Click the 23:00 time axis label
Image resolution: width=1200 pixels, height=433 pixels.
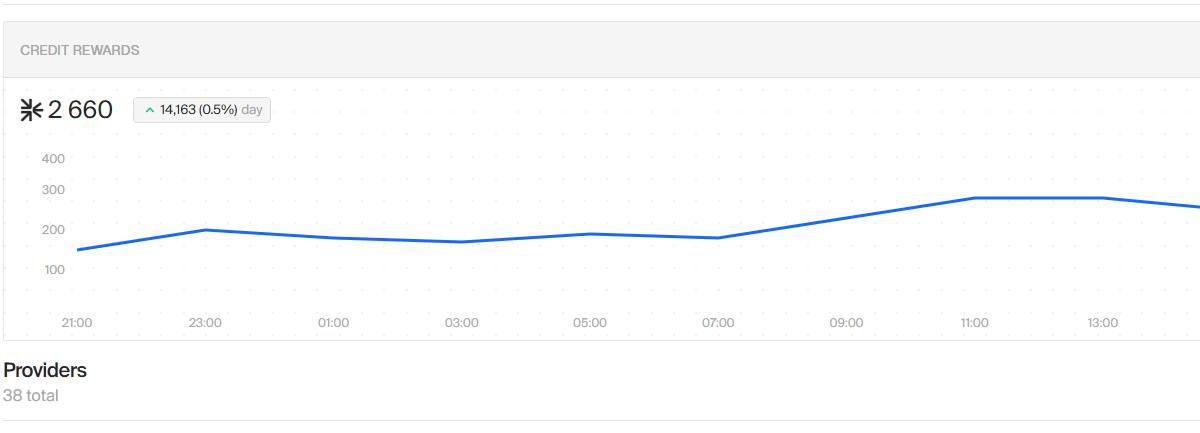click(x=205, y=323)
